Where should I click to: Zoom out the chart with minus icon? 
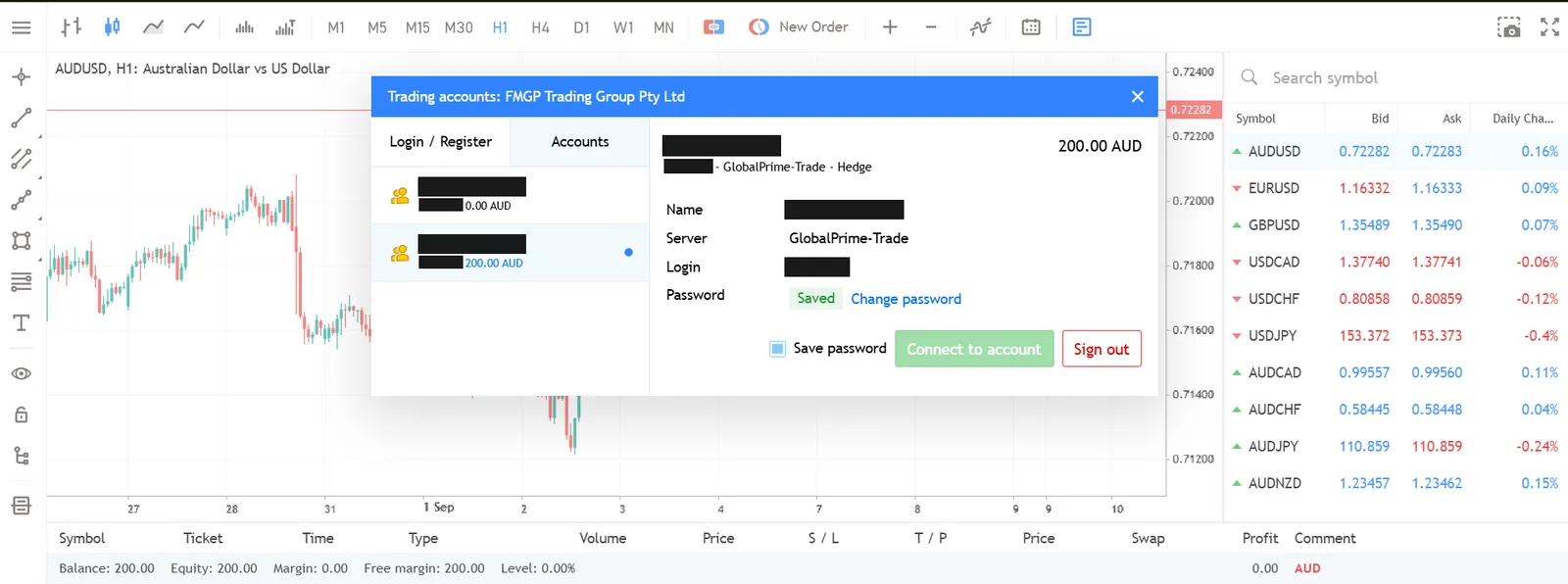click(x=931, y=27)
